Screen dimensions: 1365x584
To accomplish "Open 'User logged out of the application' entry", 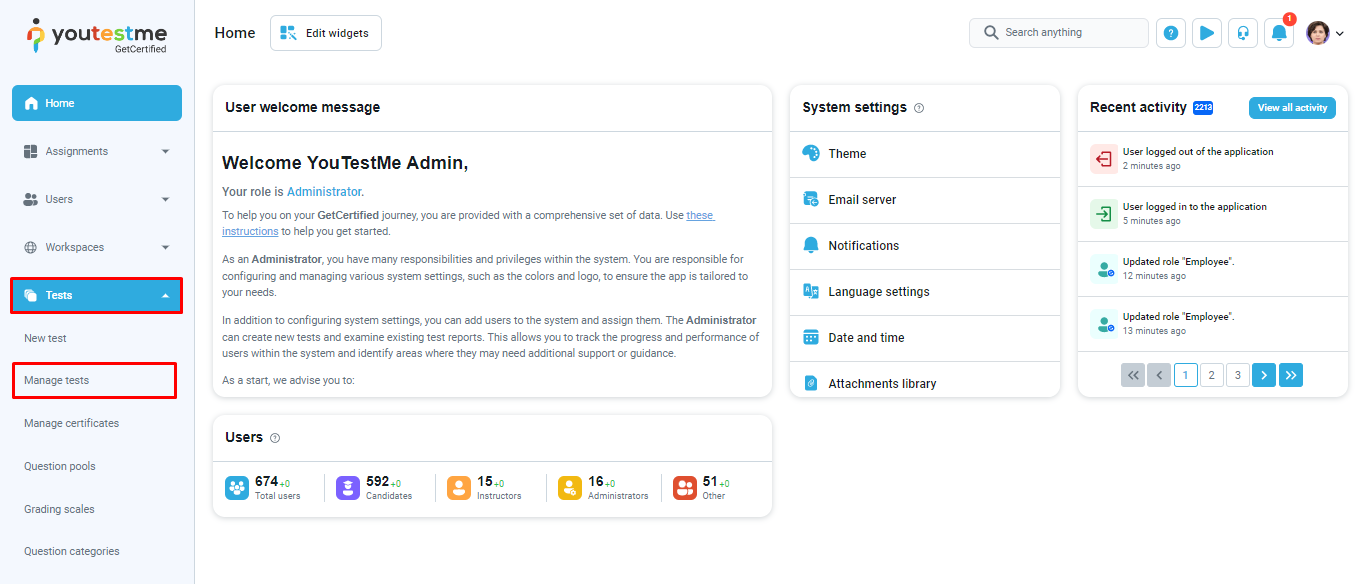I will 1212,159.
